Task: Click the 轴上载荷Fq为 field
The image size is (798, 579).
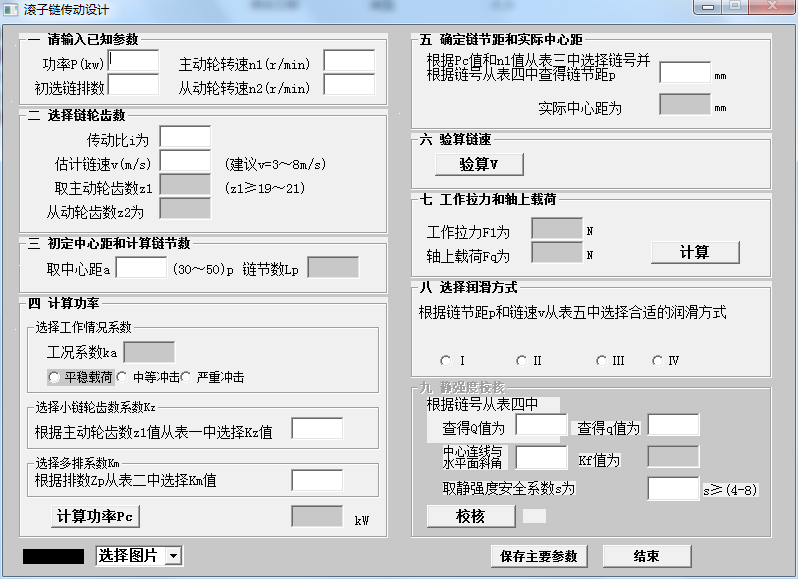Action: coord(557,252)
